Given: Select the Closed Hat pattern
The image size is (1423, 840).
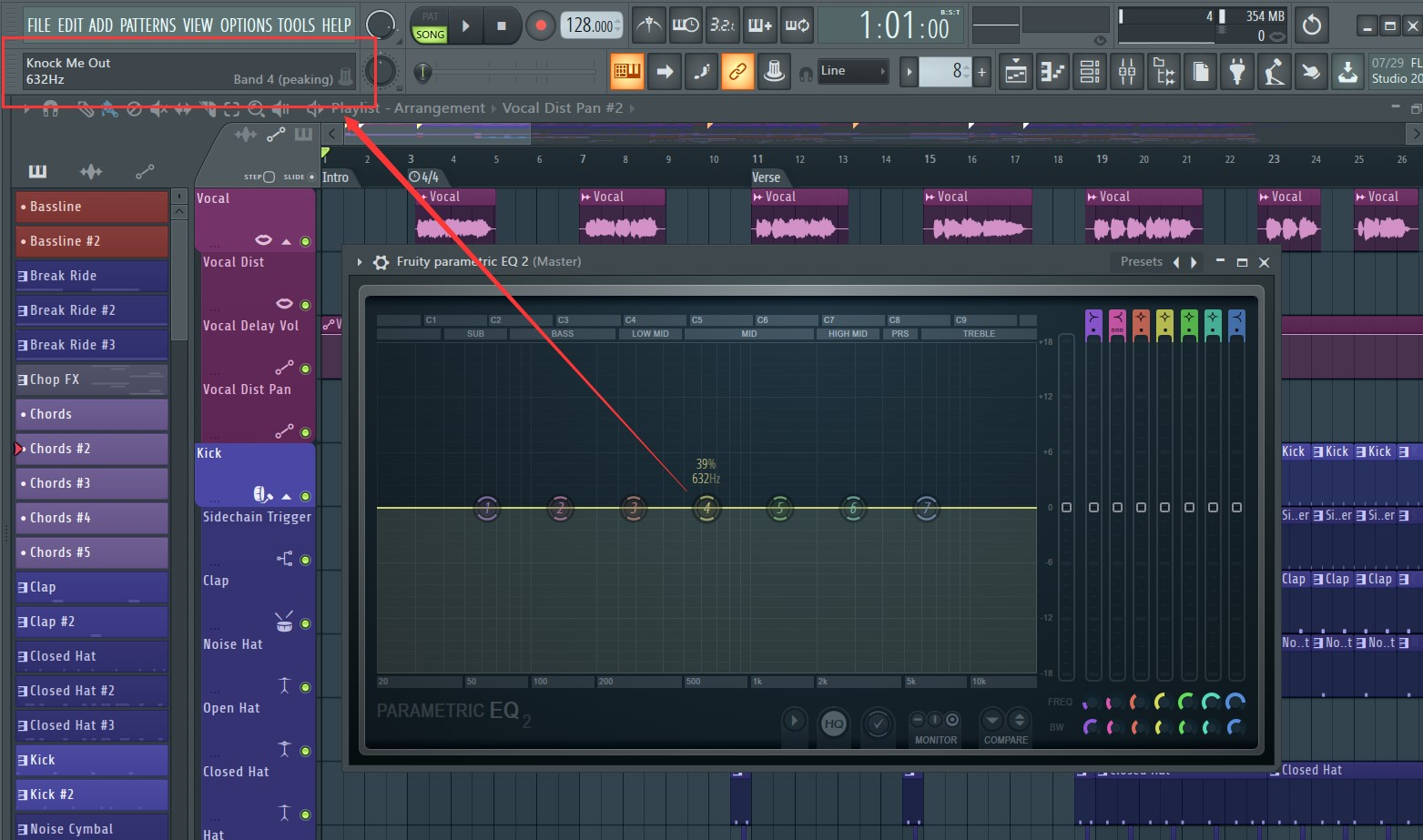Looking at the screenshot, I should click(x=91, y=656).
